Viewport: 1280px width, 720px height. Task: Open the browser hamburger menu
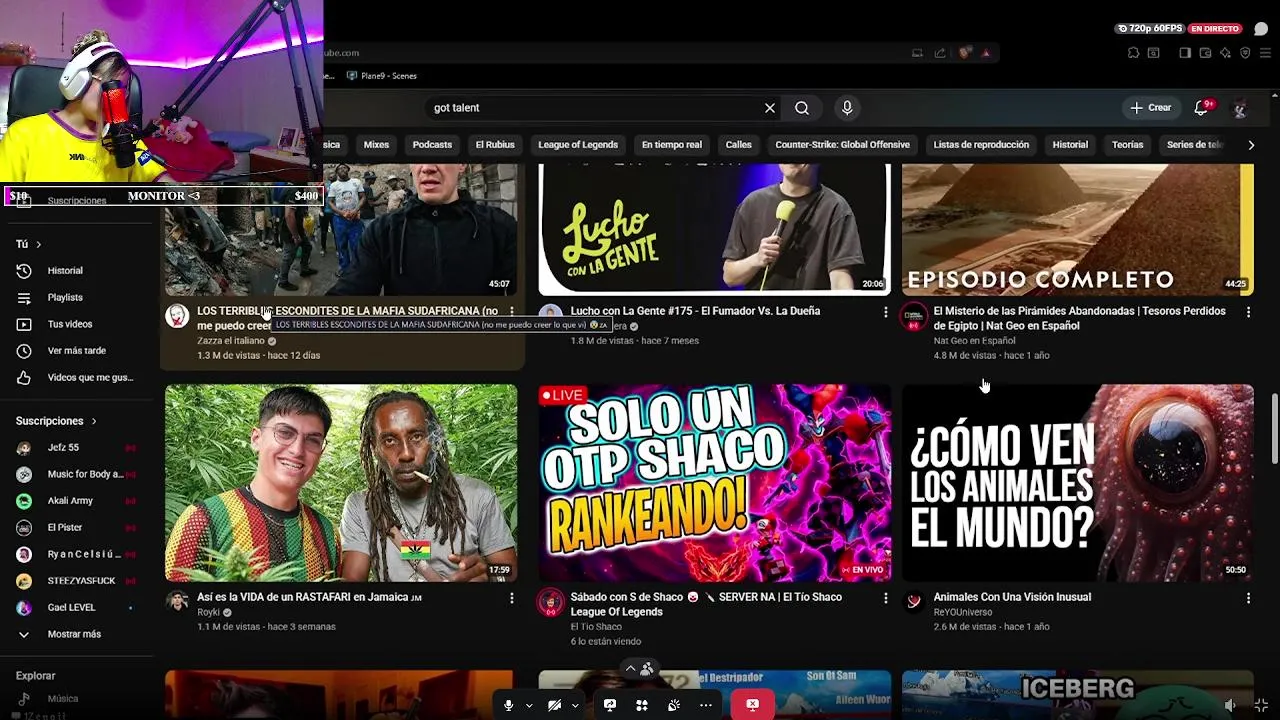pos(1265,53)
